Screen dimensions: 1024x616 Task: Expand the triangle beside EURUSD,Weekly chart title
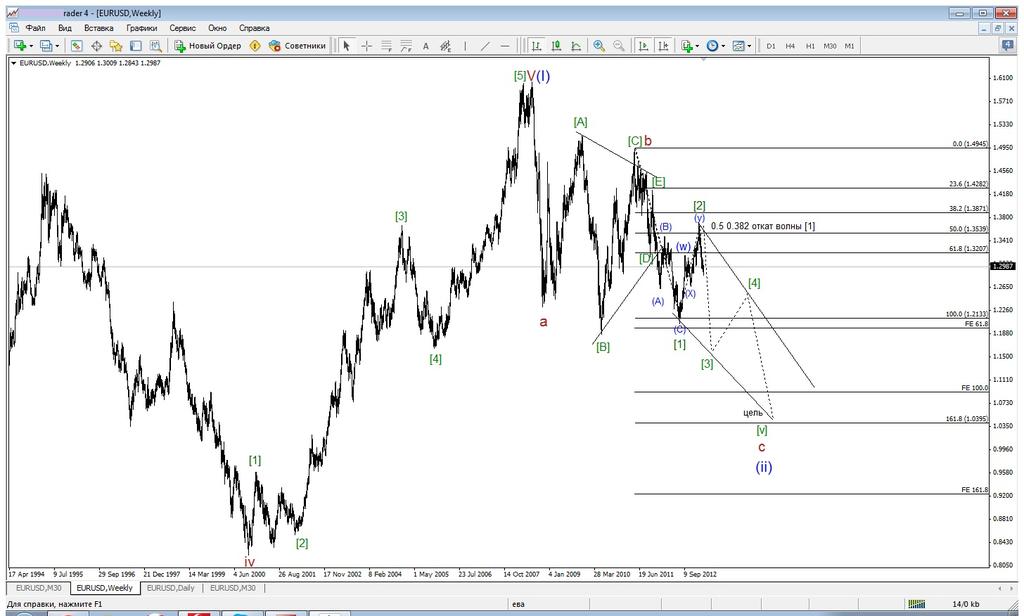(14, 63)
